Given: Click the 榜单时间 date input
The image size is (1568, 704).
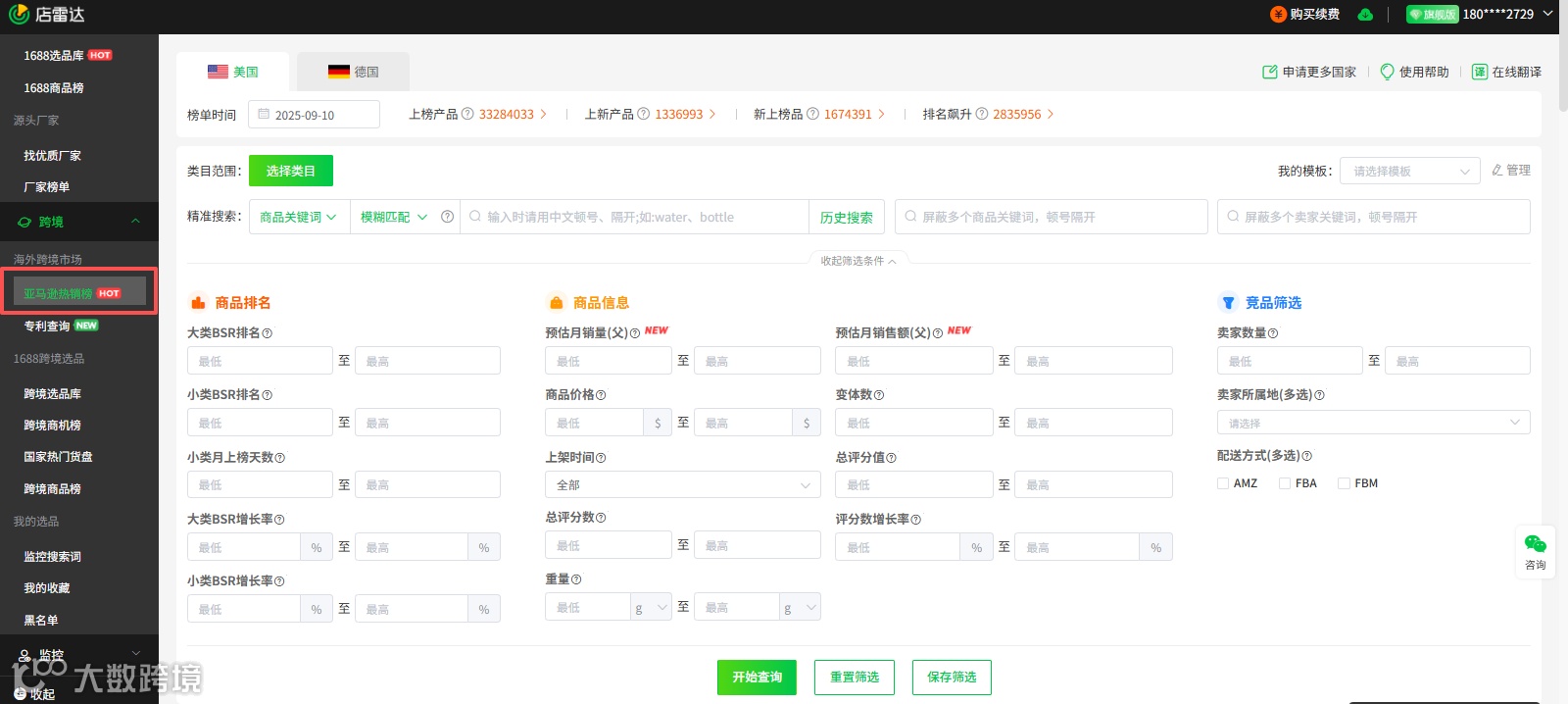Looking at the screenshot, I should [x=314, y=115].
